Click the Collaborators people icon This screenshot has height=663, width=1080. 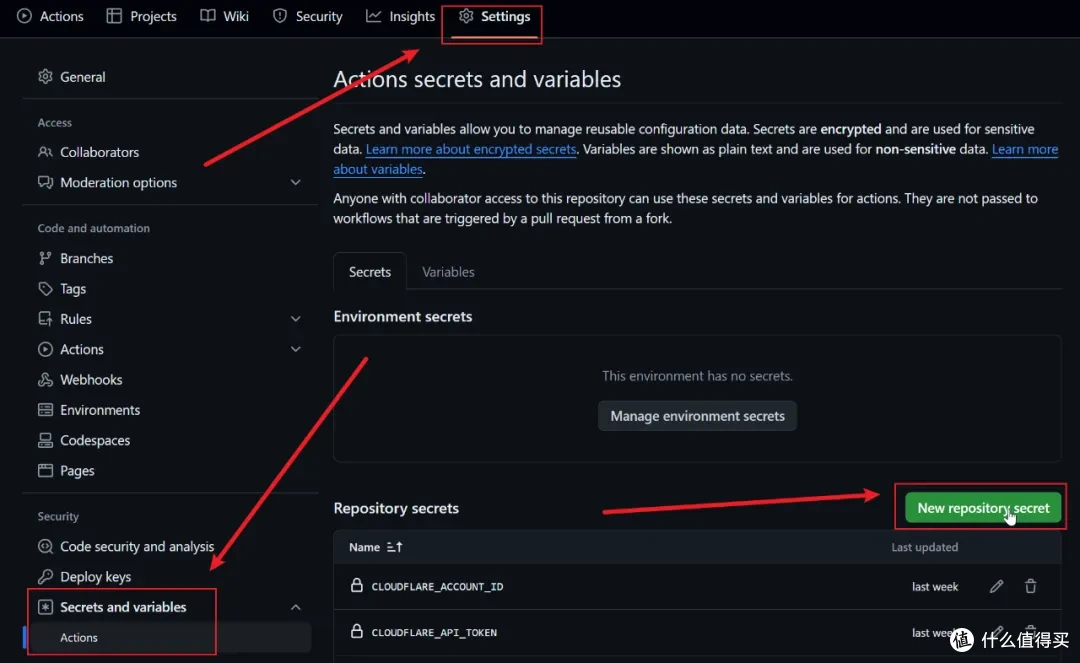tap(45, 151)
